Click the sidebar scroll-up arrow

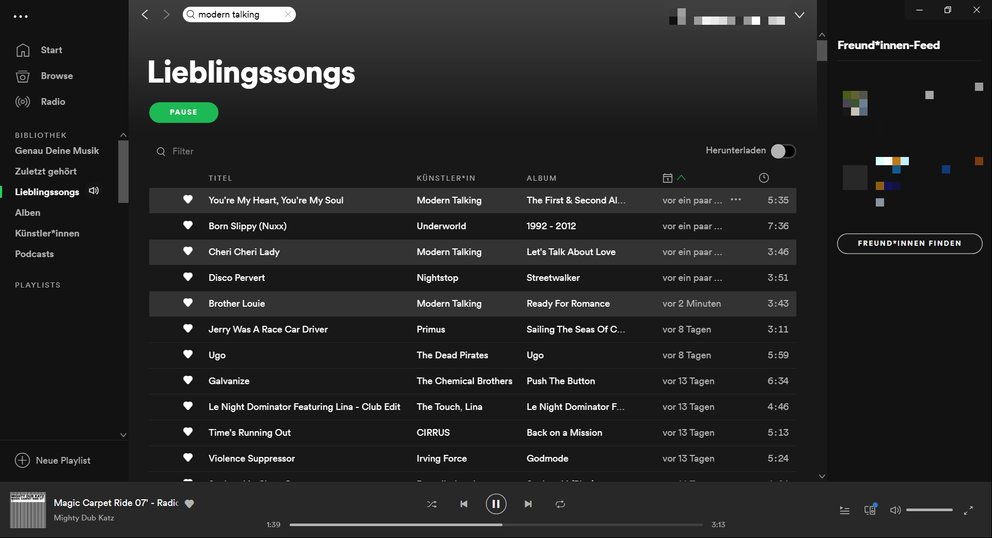click(x=123, y=135)
